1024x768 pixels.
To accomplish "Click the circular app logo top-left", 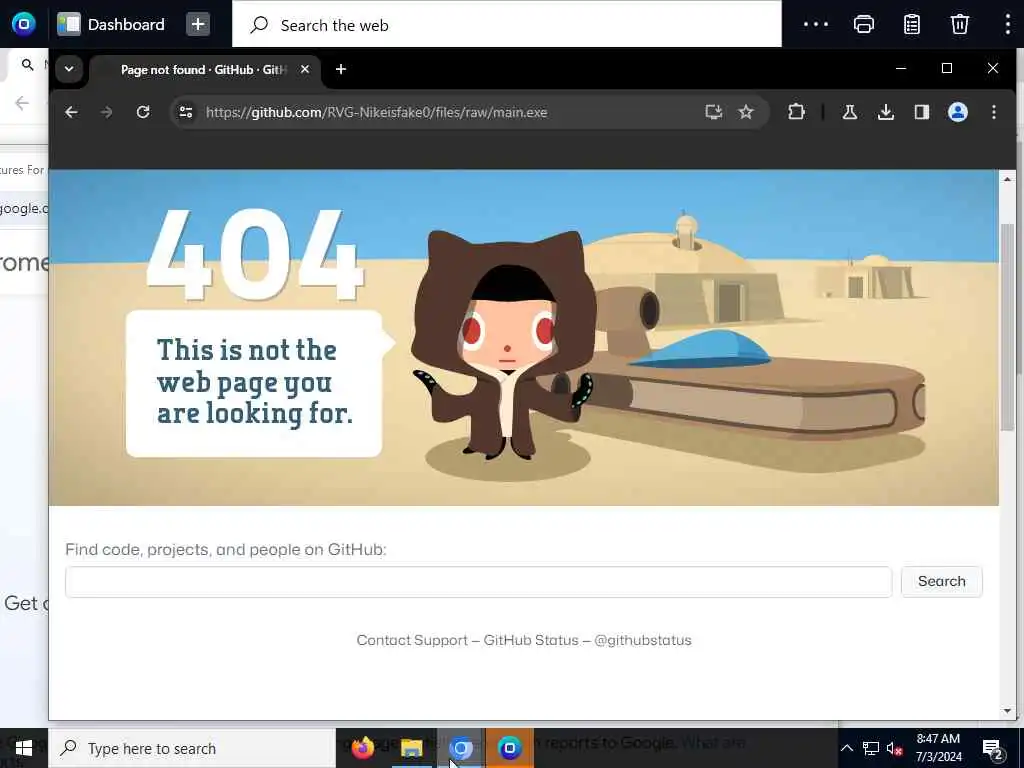I will pyautogui.click(x=24, y=24).
